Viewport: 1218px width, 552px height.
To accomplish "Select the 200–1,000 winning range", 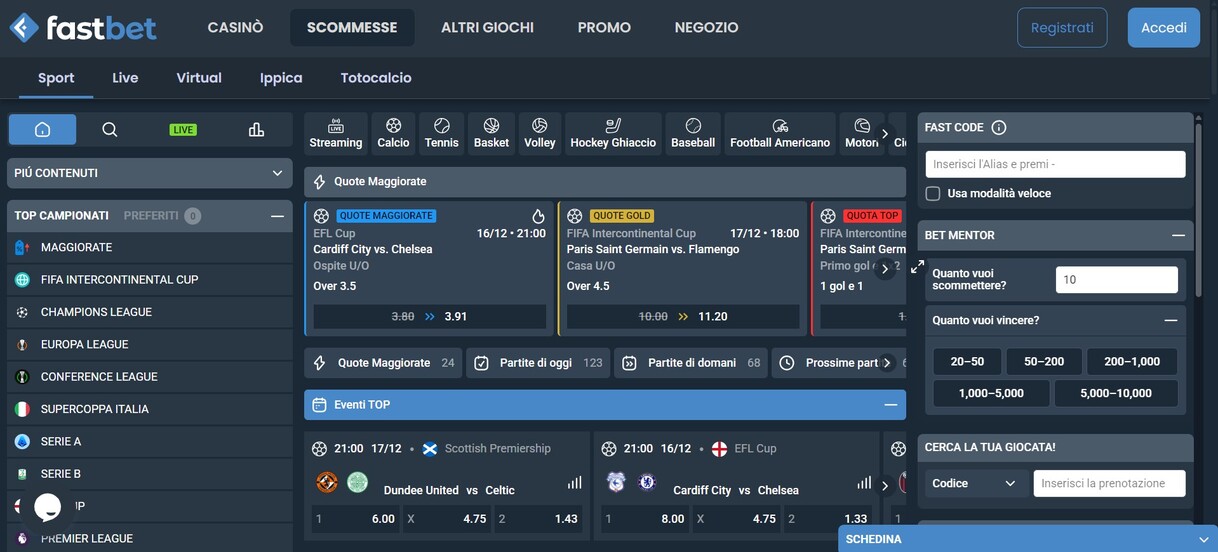I will [x=1132, y=362].
